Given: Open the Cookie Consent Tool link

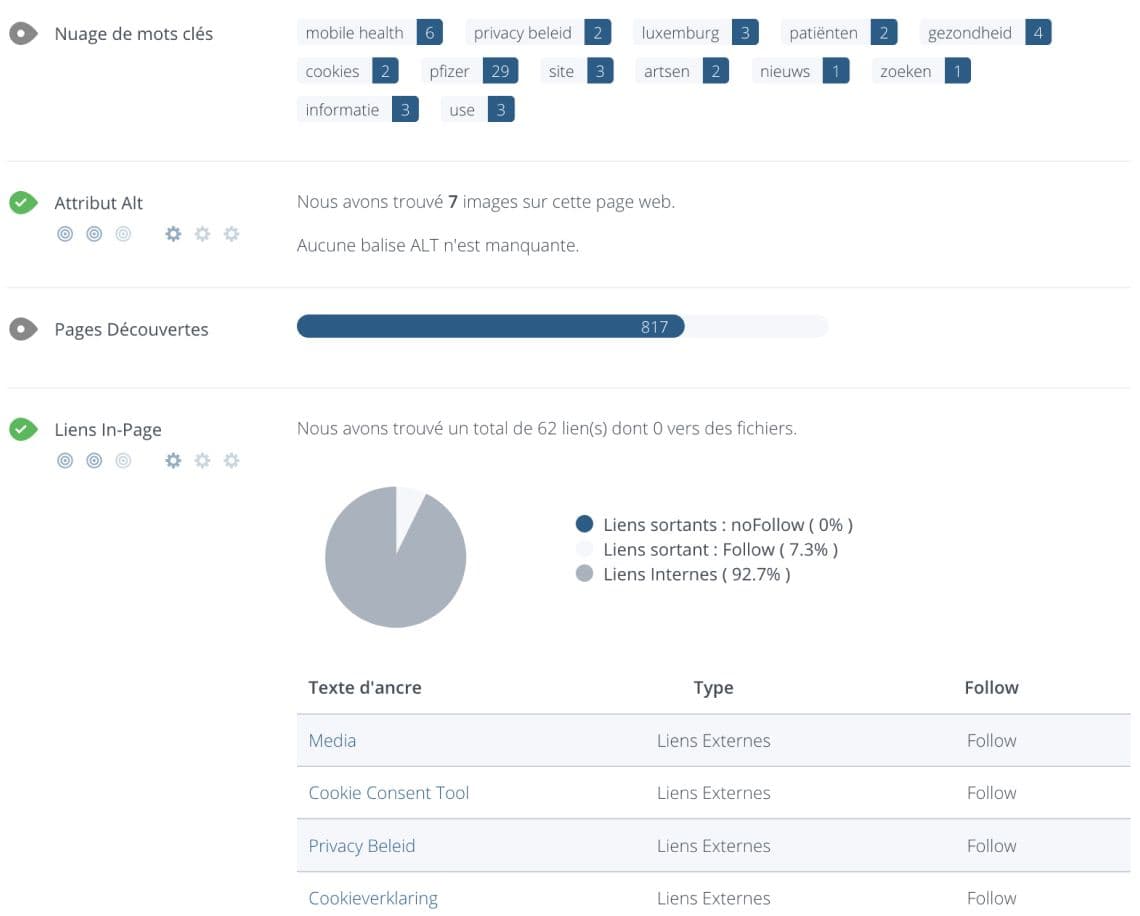Looking at the screenshot, I should [x=388, y=793].
